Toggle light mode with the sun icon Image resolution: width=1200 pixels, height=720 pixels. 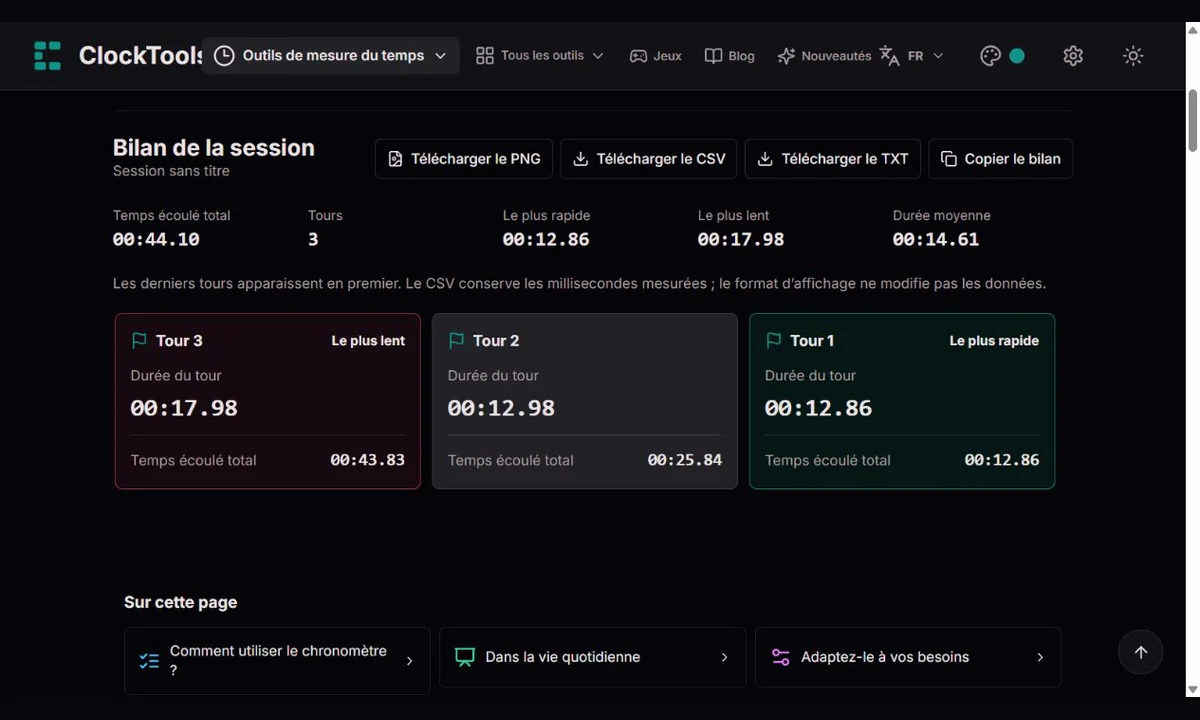pos(1133,56)
